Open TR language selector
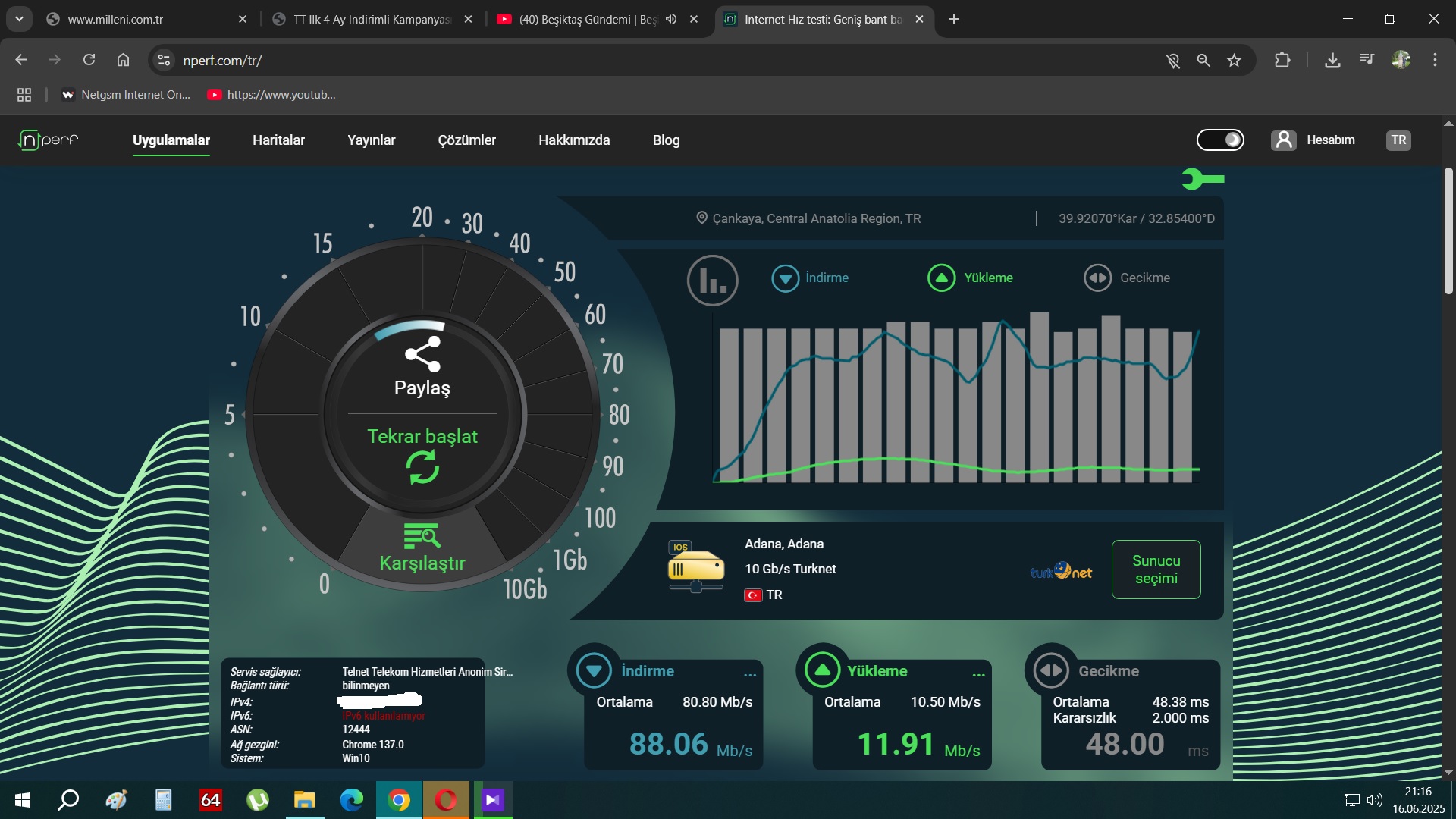Image resolution: width=1456 pixels, height=819 pixels. tap(1399, 140)
